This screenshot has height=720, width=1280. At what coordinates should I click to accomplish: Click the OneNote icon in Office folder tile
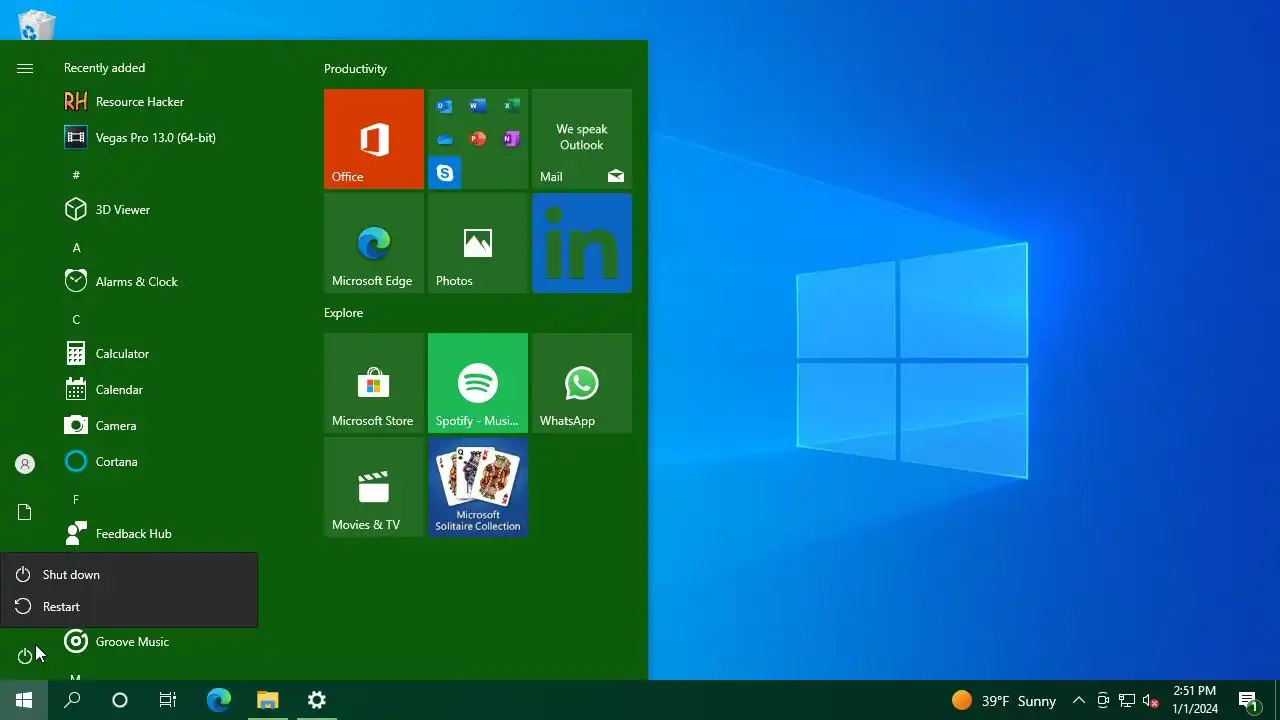pyautogui.click(x=511, y=139)
